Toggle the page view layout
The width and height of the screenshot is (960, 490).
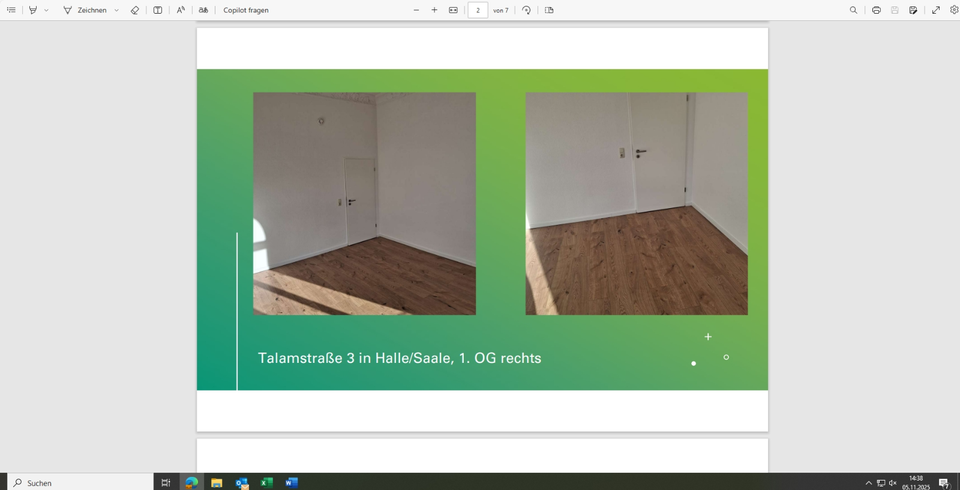(549, 10)
